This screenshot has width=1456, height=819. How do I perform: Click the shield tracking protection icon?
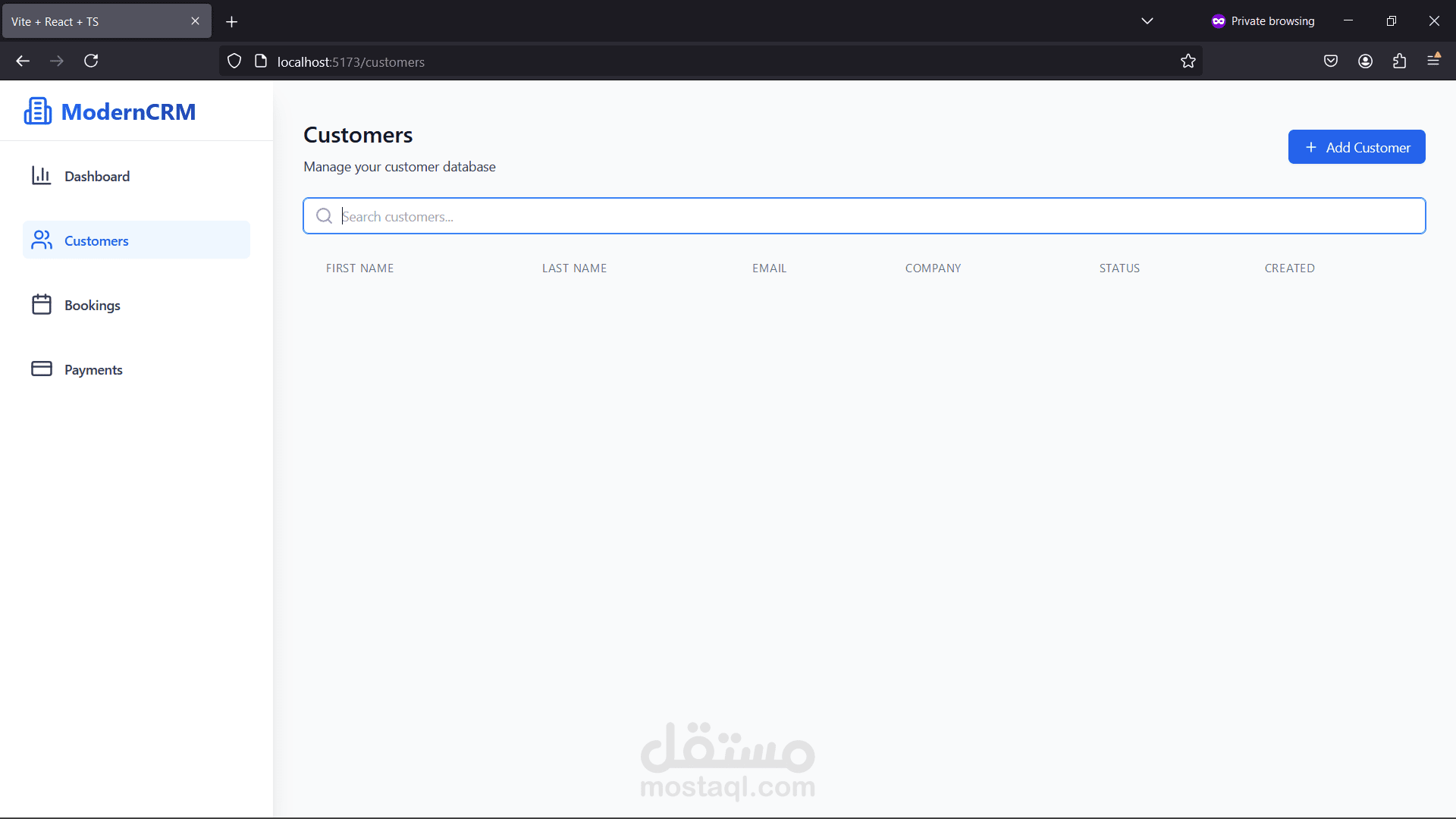(x=234, y=61)
